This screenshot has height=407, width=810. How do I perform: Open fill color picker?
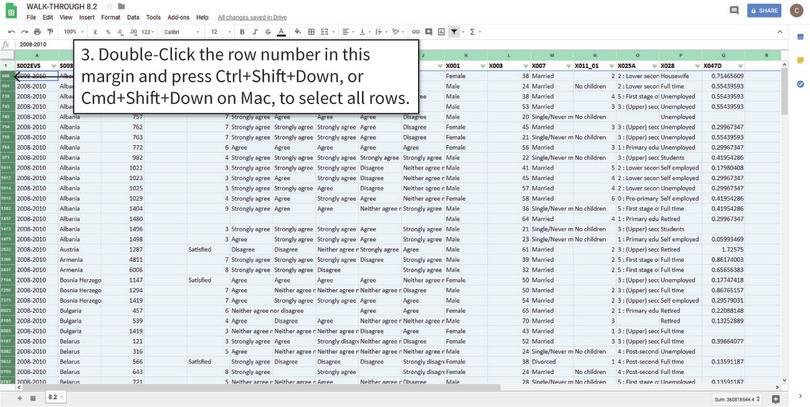pyautogui.click(x=298, y=32)
